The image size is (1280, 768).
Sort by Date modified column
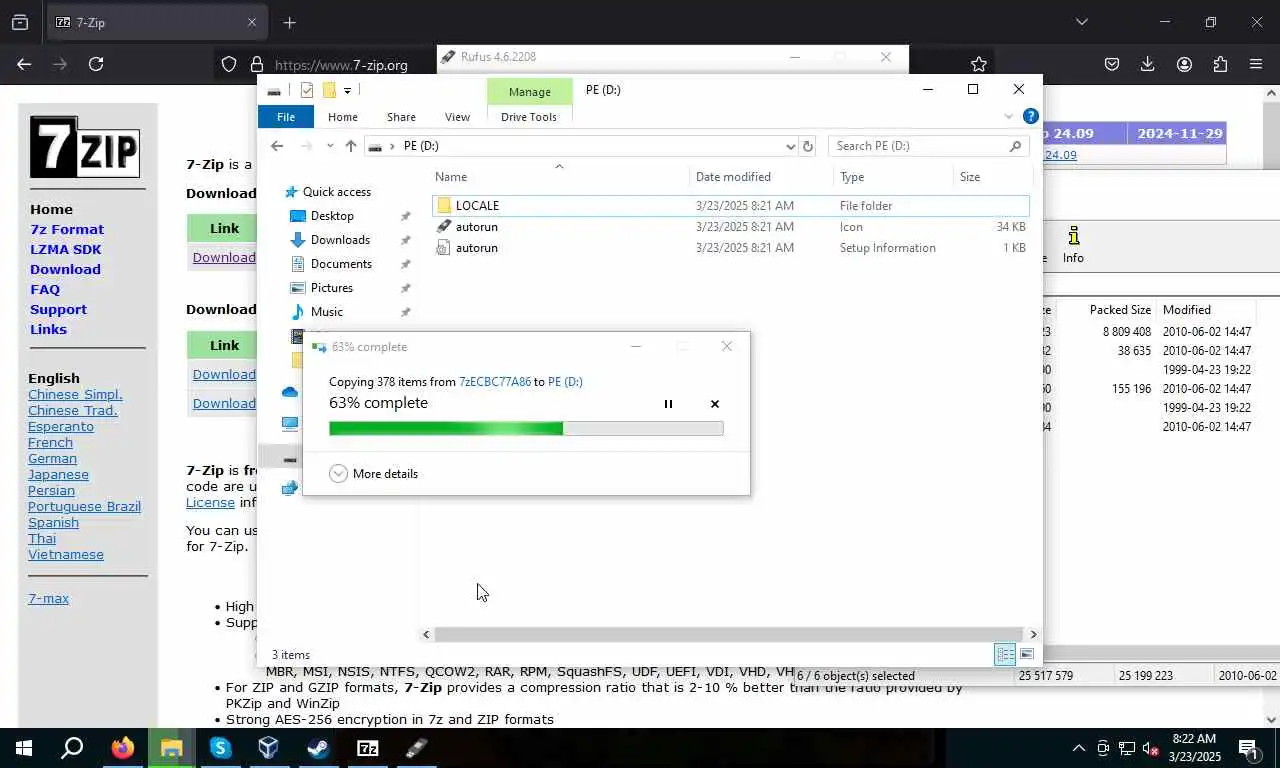point(733,177)
